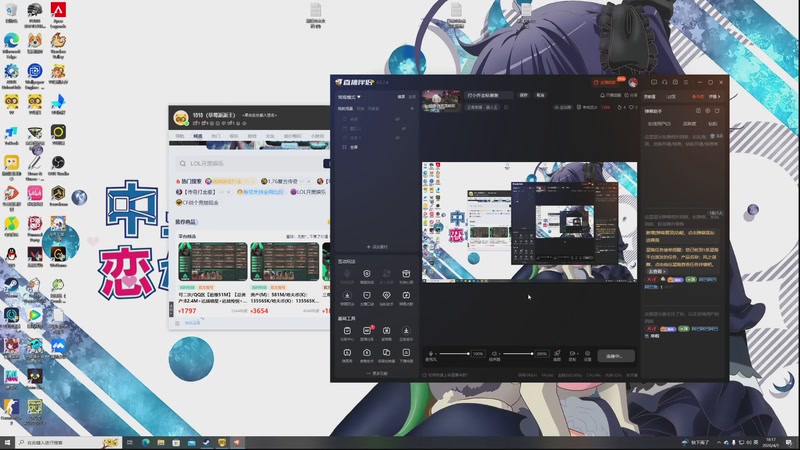800x450 pixels.
Task: Open the message bubble icon in title bar
Action: (654, 82)
